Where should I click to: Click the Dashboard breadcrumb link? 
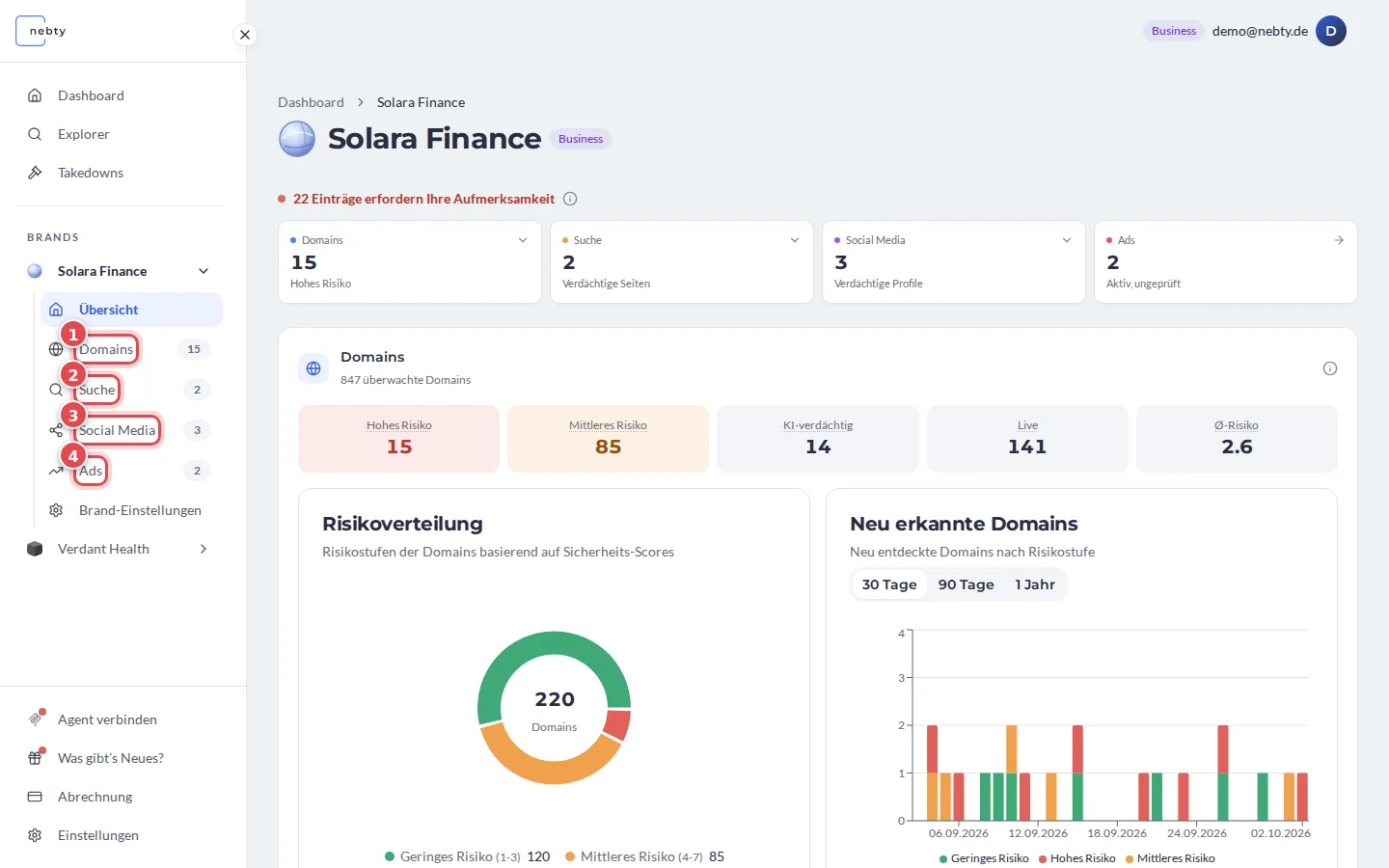tap(311, 102)
